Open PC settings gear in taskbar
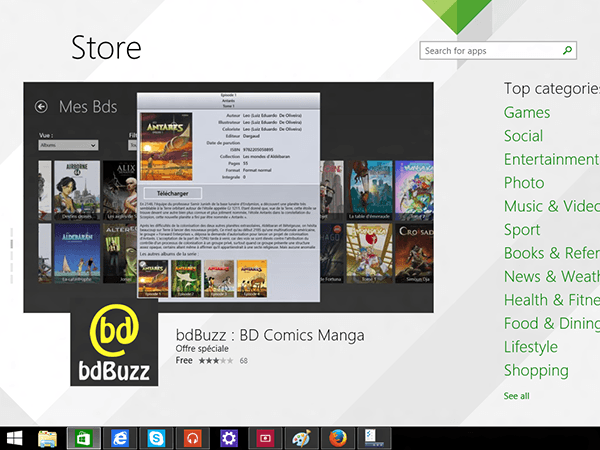This screenshot has width=600, height=450. [229, 439]
